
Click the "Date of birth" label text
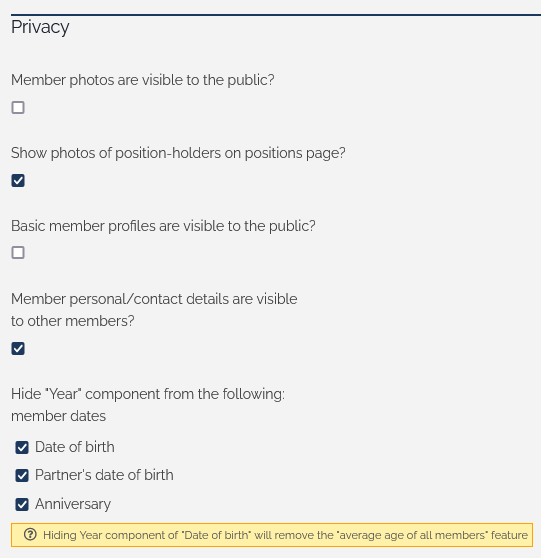[x=75, y=447]
